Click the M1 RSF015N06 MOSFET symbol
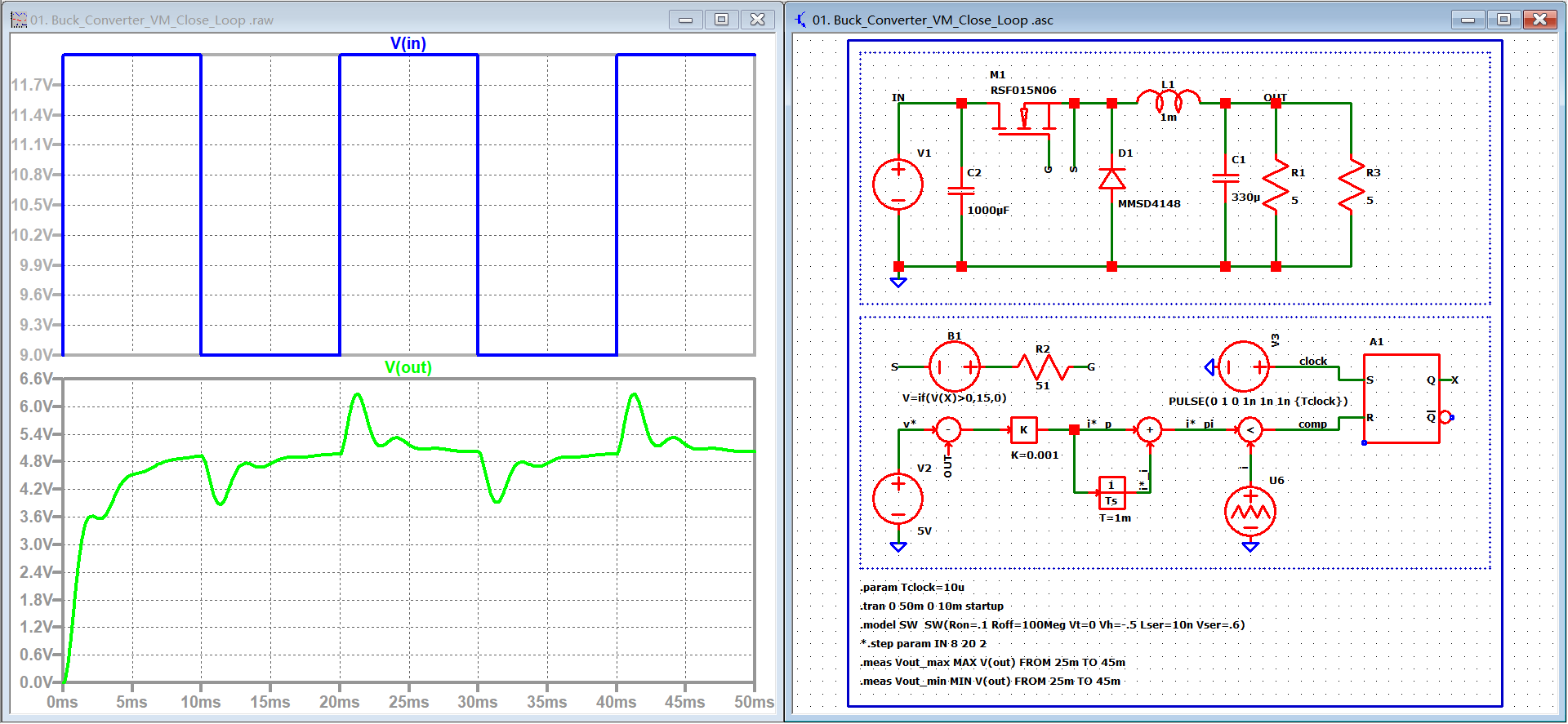The width and height of the screenshot is (1568, 724). click(x=1024, y=119)
